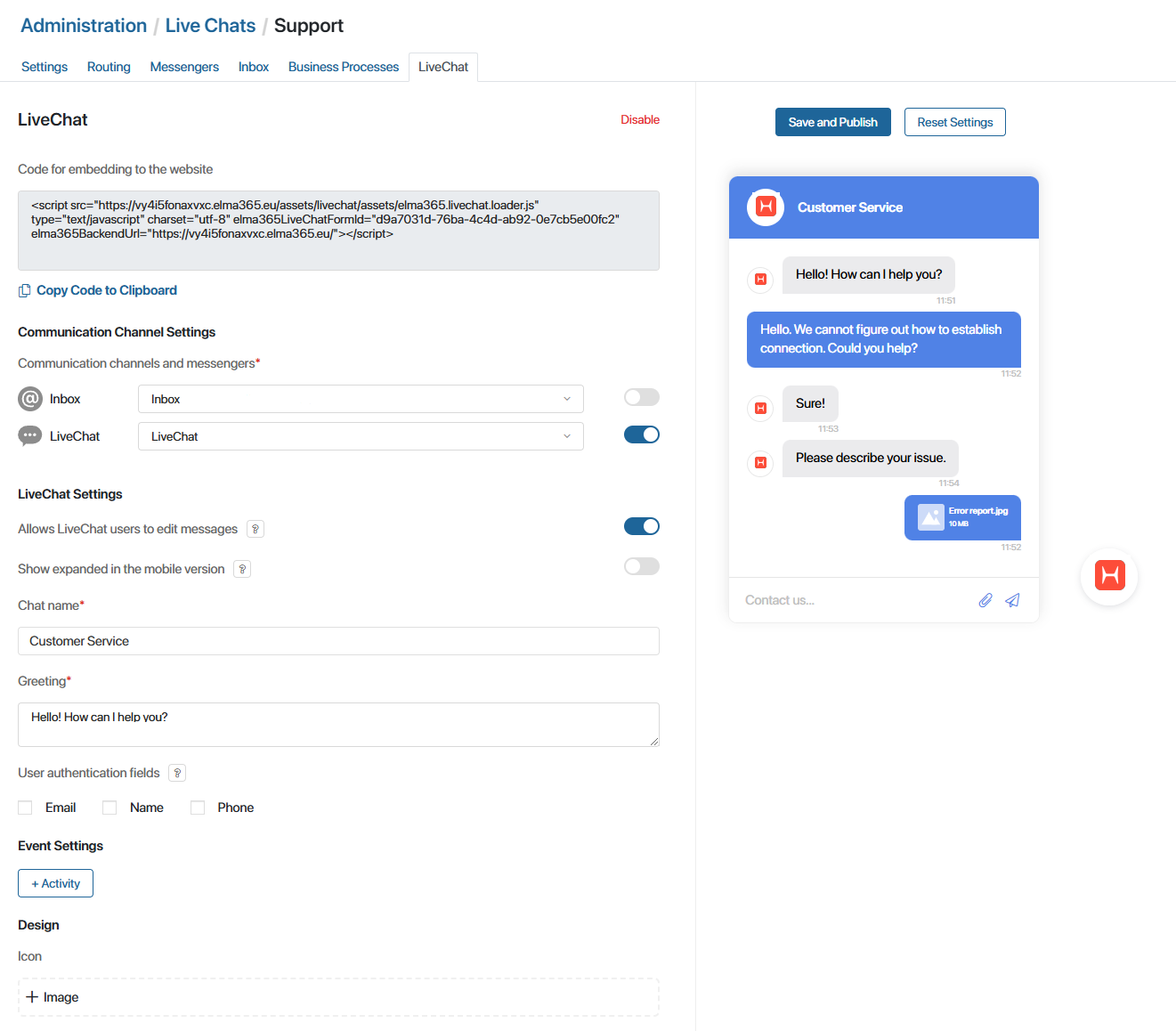
Task: Select the LiveChat tab
Action: click(x=443, y=67)
